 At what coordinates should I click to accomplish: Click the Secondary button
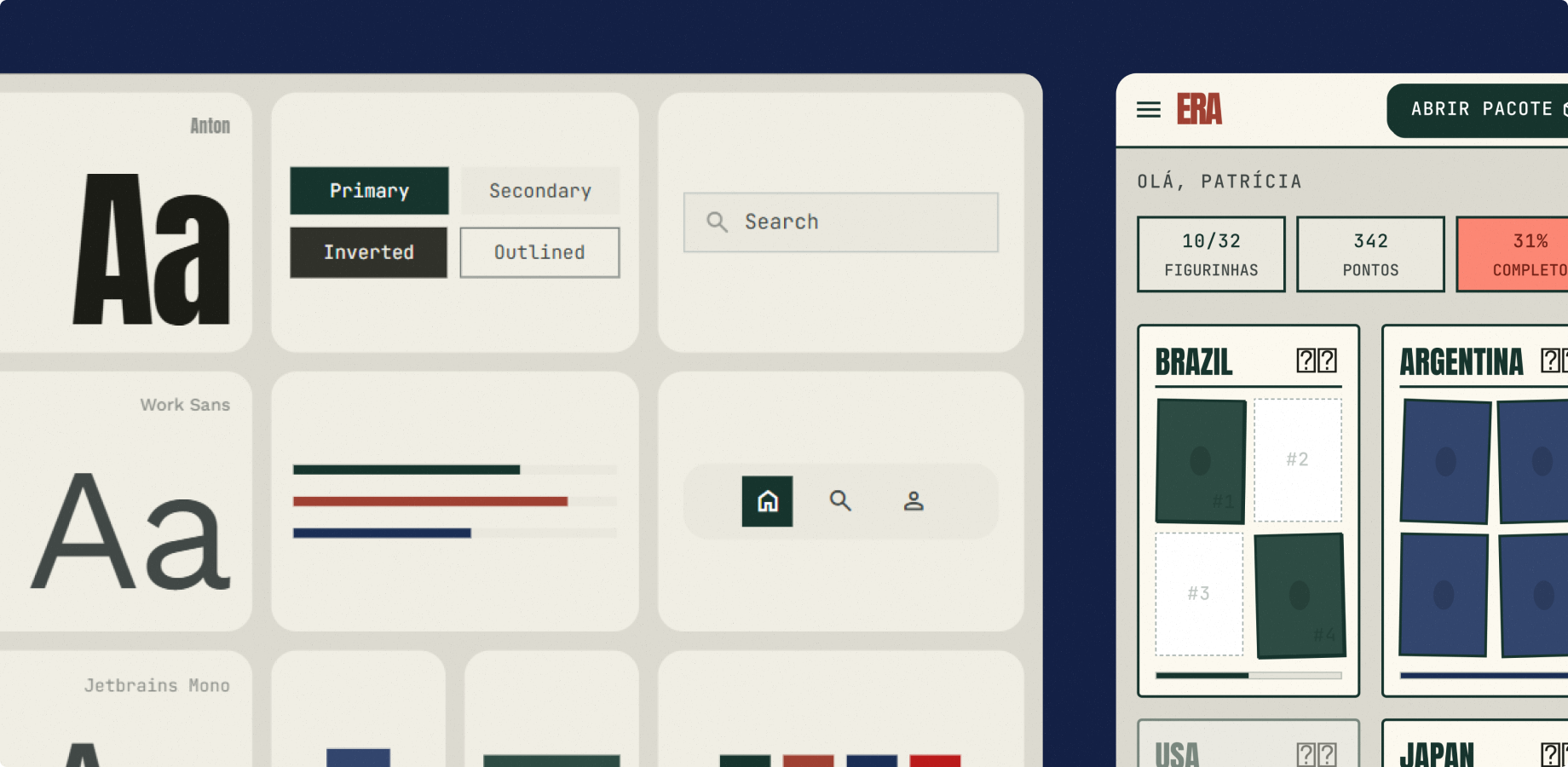(540, 191)
